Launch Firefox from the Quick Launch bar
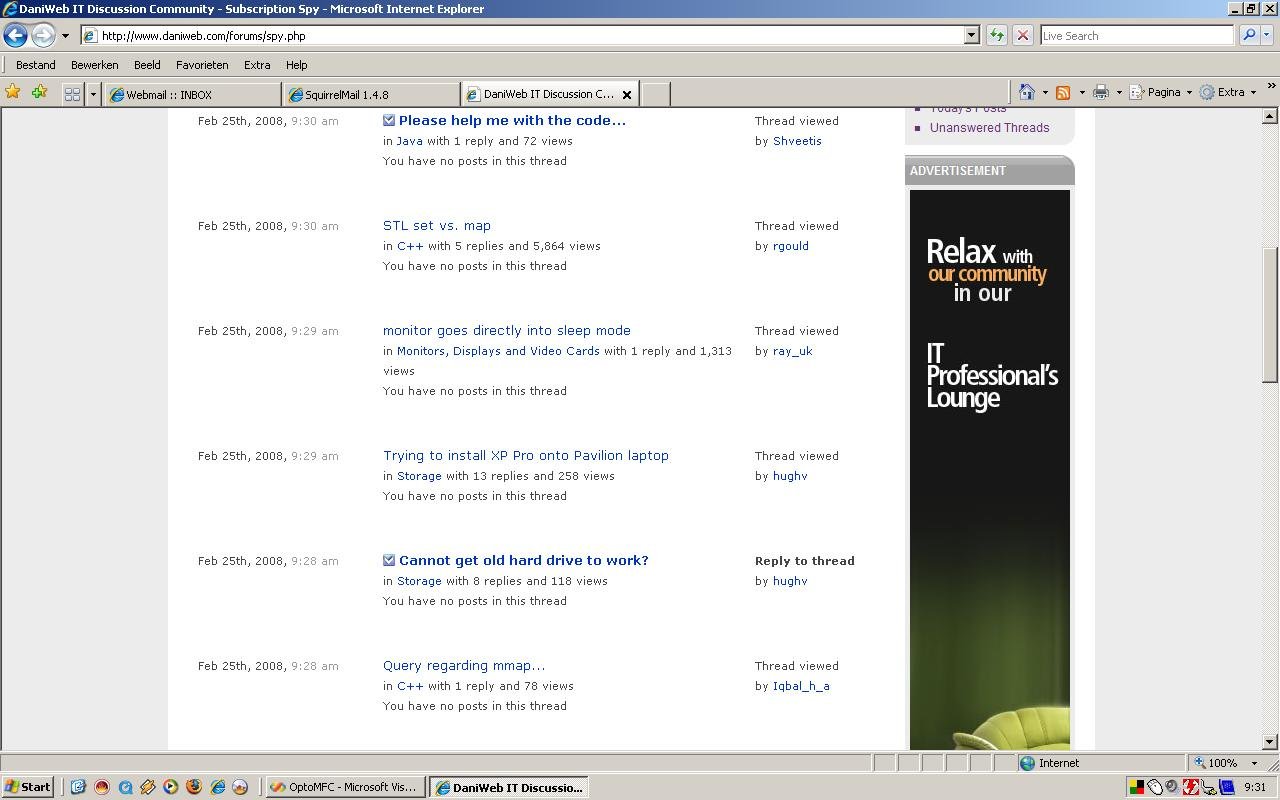This screenshot has width=1280, height=800. (194, 787)
